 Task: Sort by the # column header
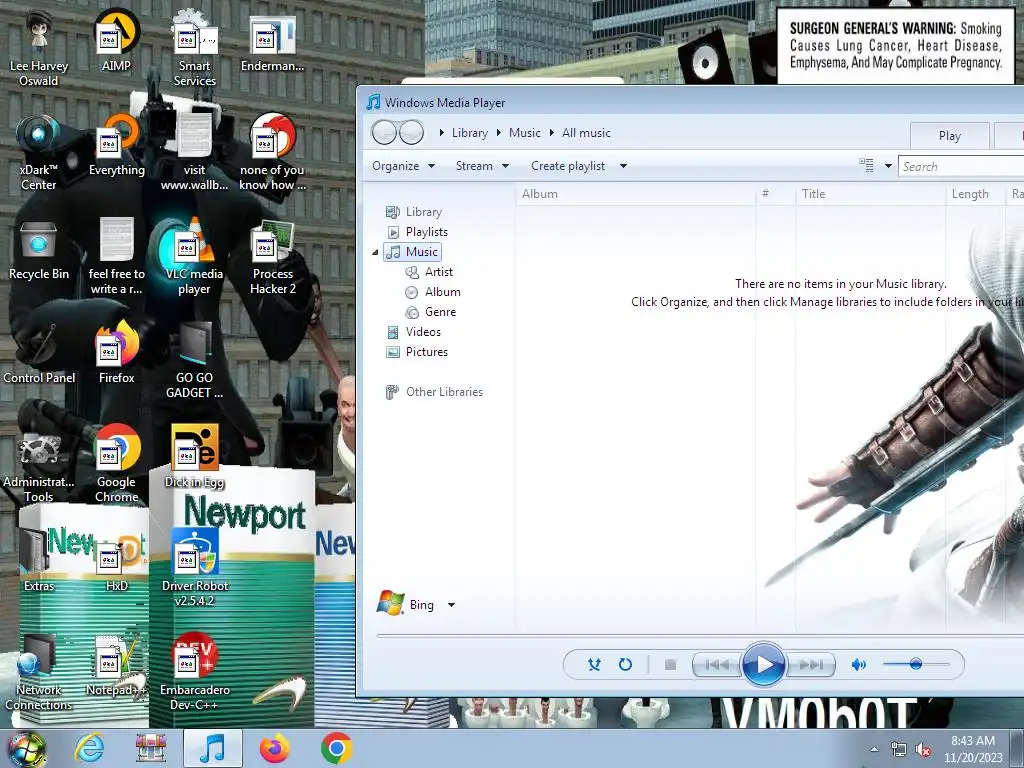[776, 194]
